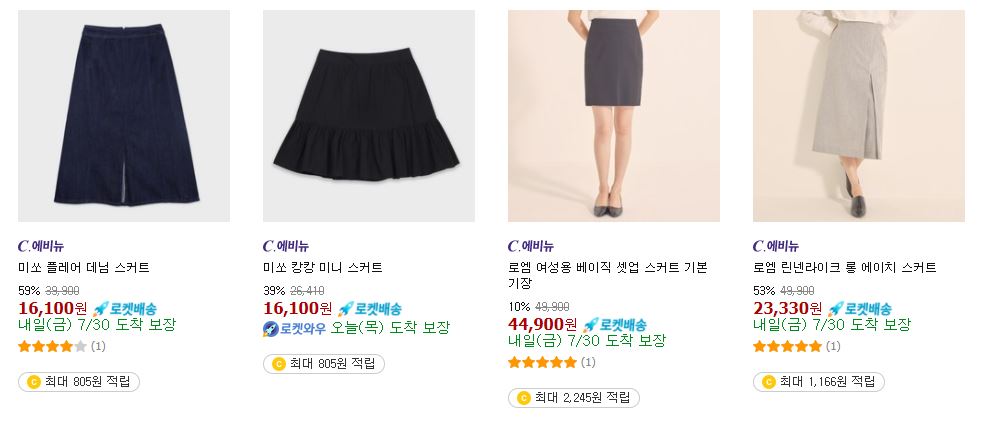Screen dimensions: 981x424
Task: Click 최대 1,166원 적립 cashback badge
Action: [818, 381]
